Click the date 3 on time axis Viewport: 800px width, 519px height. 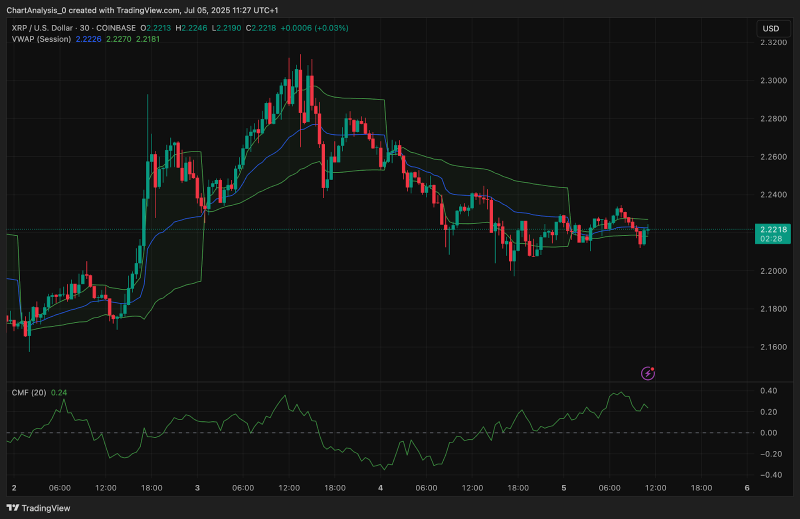[197, 488]
